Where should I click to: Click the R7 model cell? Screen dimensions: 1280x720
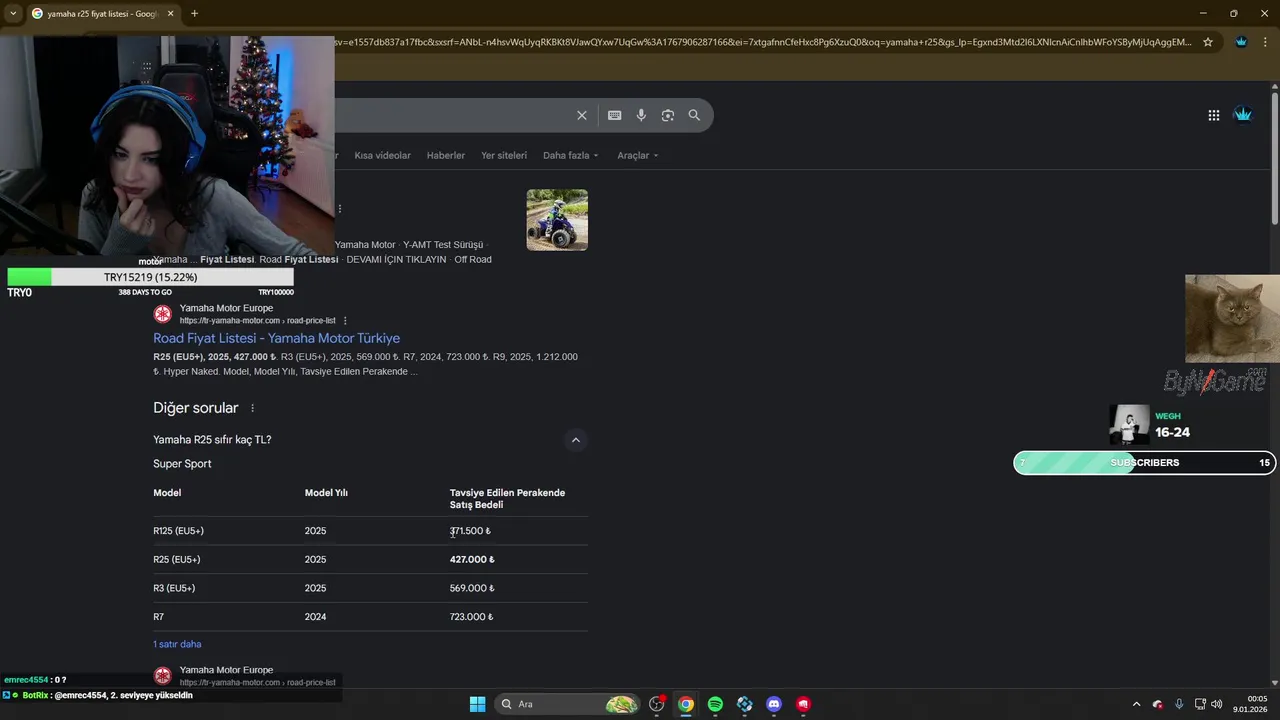158,617
